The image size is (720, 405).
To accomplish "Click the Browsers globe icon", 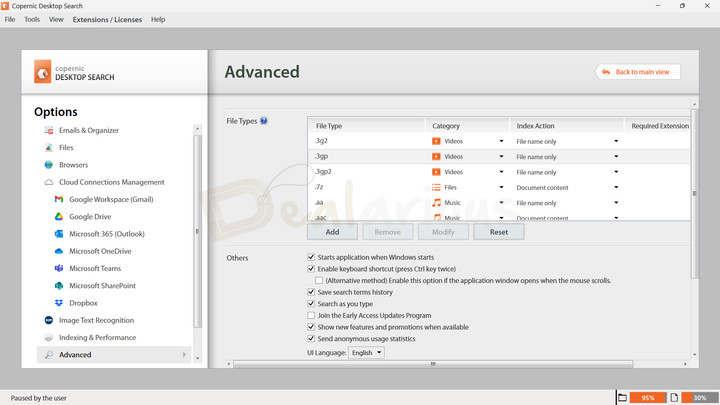I will tap(49, 165).
